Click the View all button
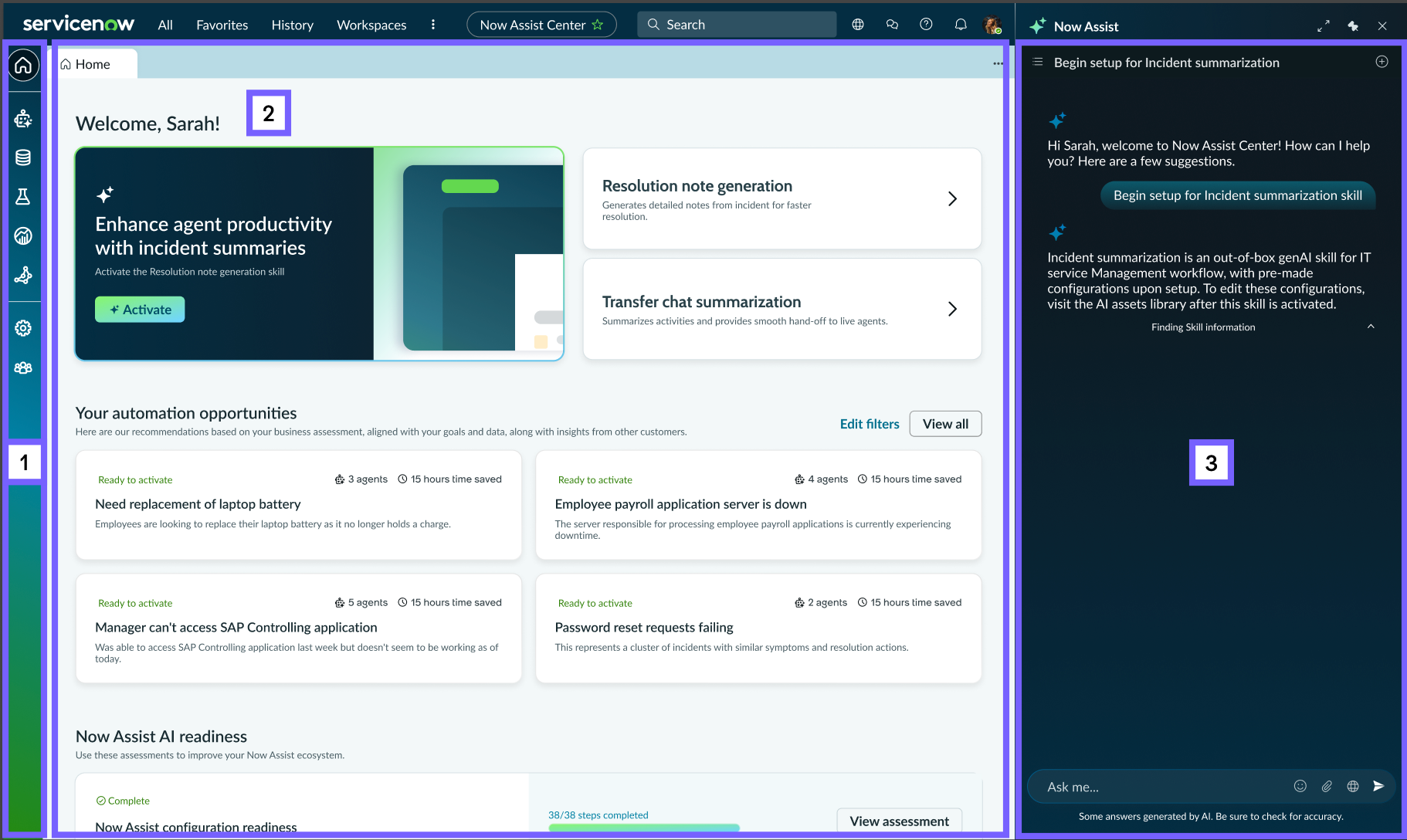The width and height of the screenshot is (1407, 840). [x=945, y=424]
